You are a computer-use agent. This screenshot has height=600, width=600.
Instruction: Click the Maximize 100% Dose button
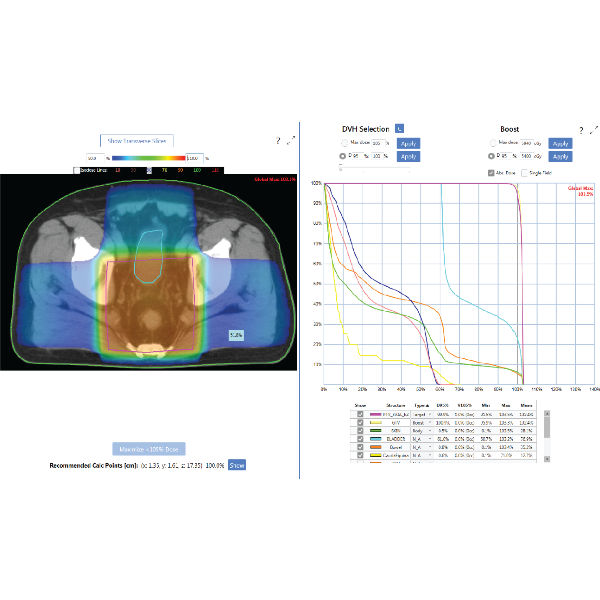coord(148,449)
